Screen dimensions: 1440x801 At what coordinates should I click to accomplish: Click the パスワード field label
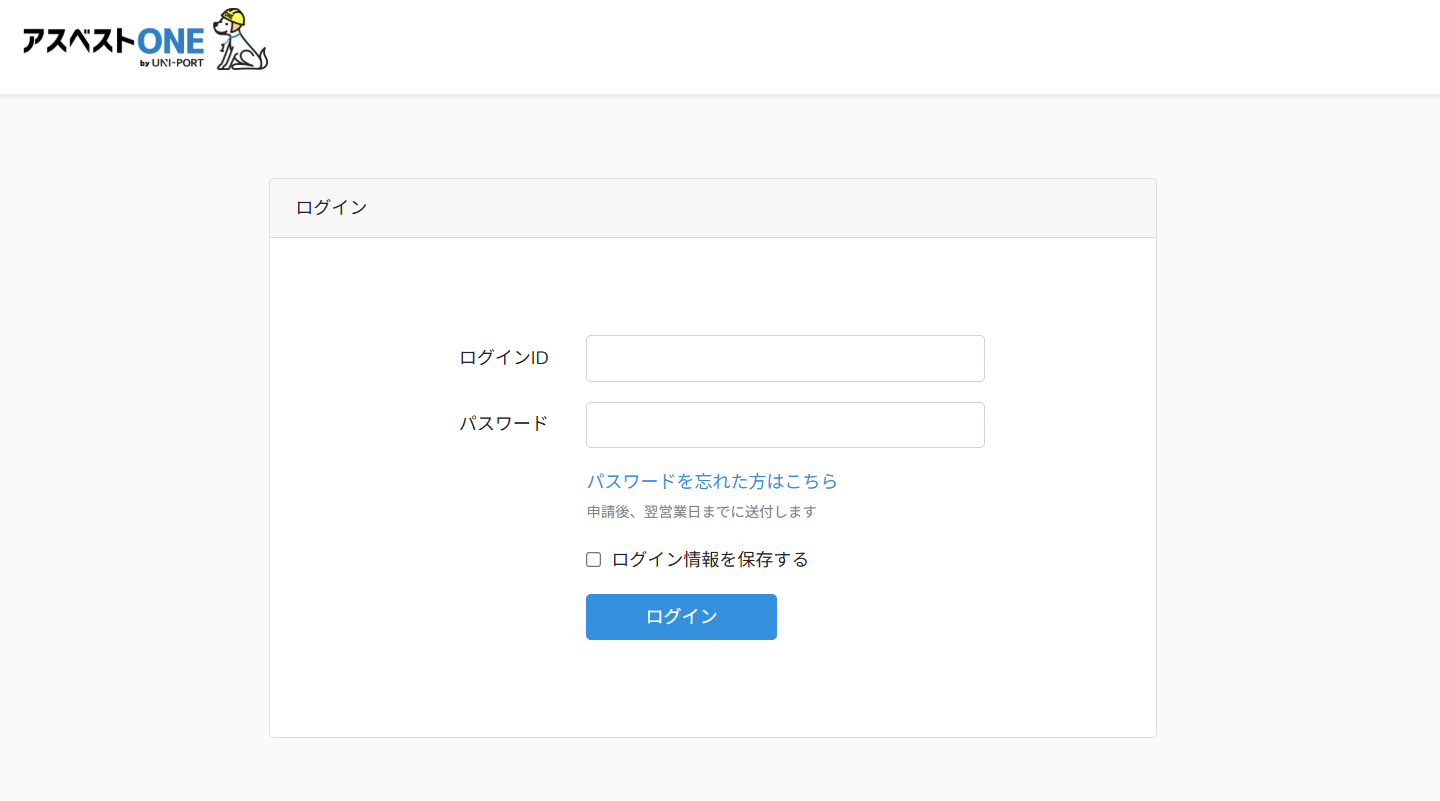click(x=503, y=423)
